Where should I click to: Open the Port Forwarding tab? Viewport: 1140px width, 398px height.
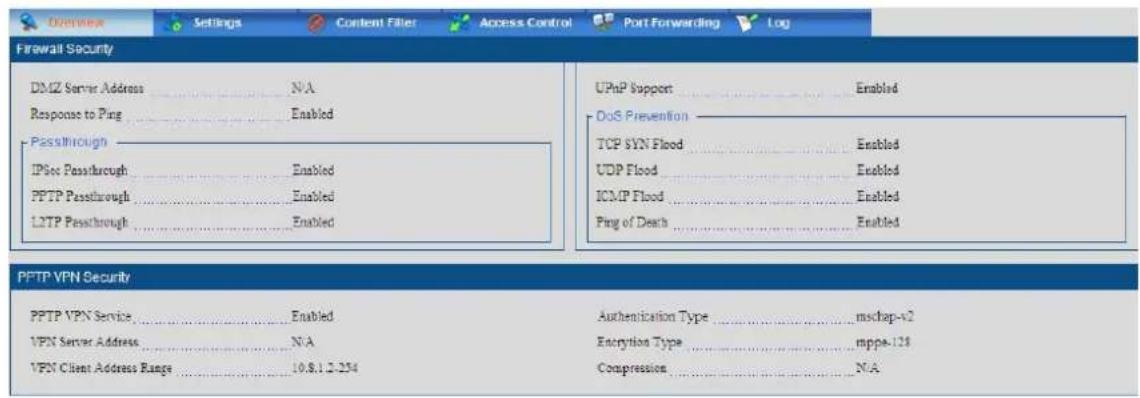(657, 23)
